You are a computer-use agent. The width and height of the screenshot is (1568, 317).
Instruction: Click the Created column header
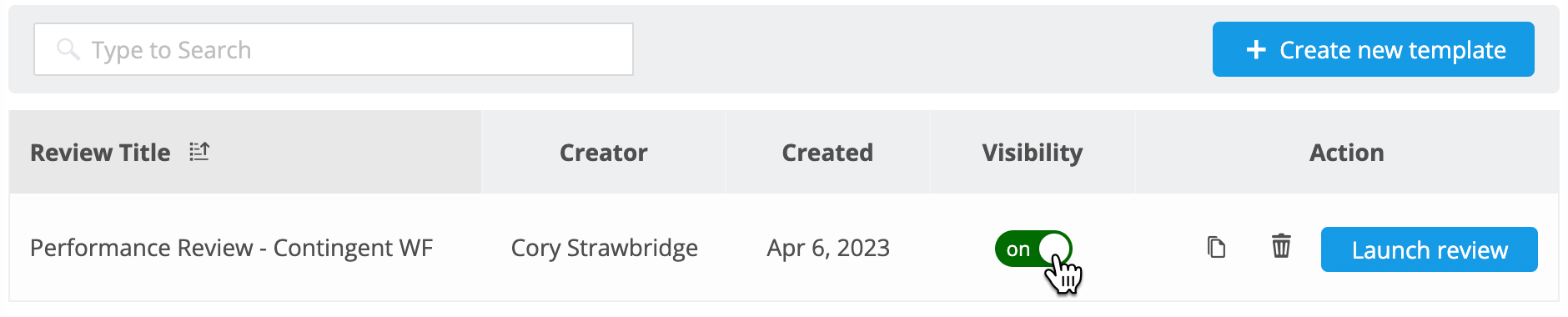[827, 153]
